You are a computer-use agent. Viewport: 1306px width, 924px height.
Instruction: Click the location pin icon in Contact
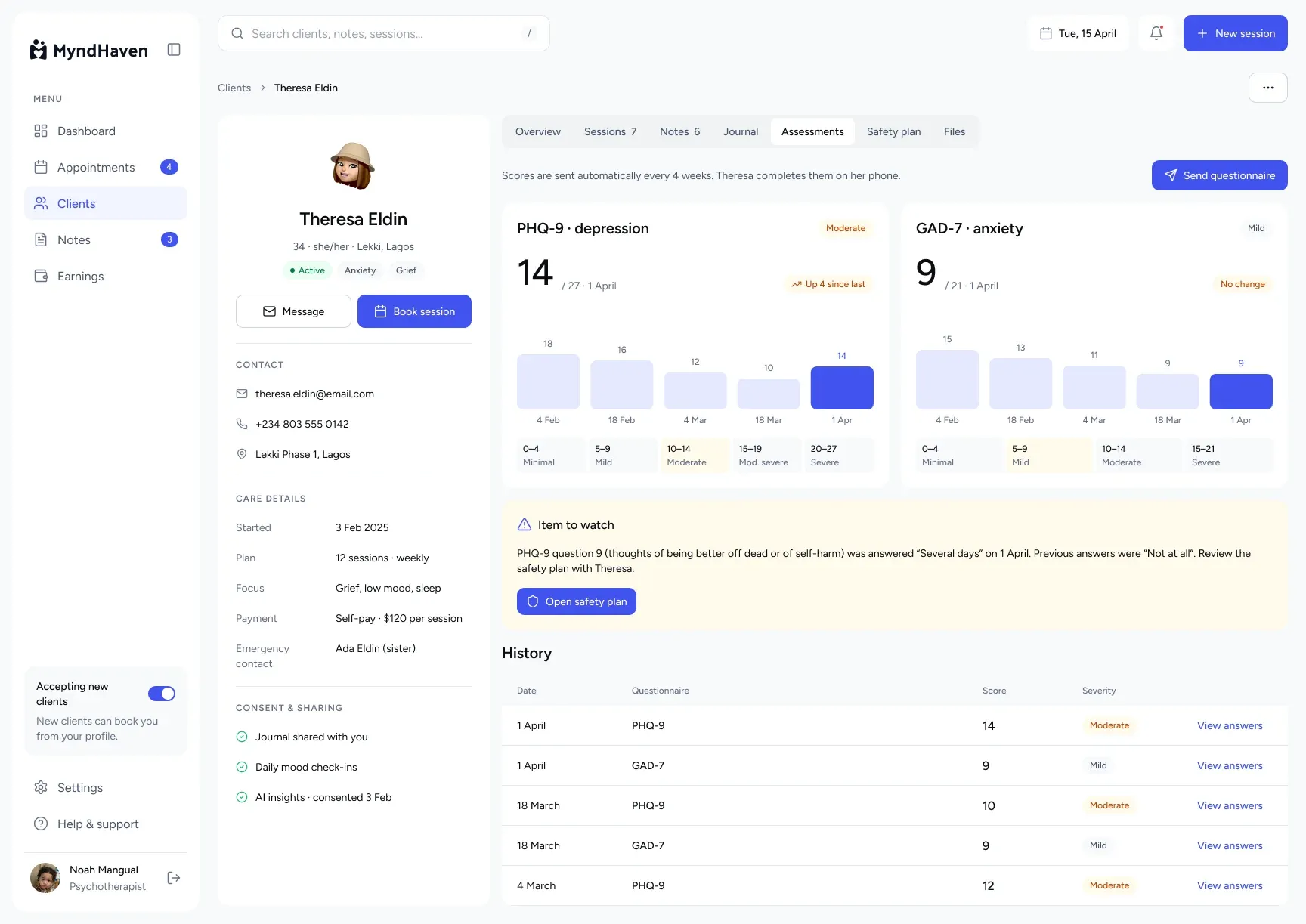click(x=242, y=454)
